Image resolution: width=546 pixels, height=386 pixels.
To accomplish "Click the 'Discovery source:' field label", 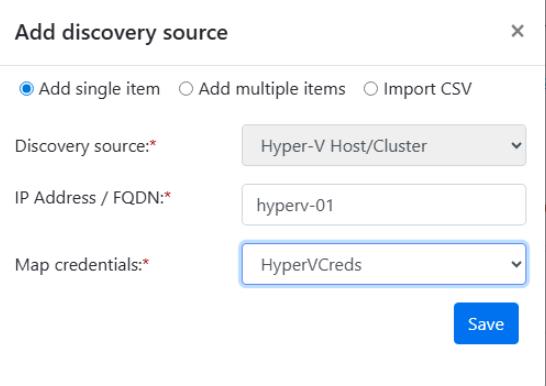I will coord(86,146).
